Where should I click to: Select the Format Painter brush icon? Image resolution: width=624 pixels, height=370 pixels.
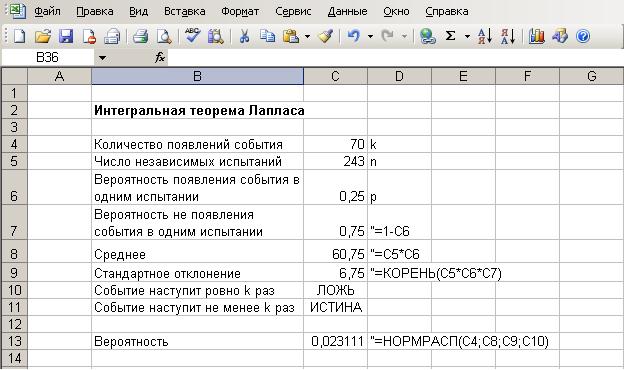(x=326, y=36)
